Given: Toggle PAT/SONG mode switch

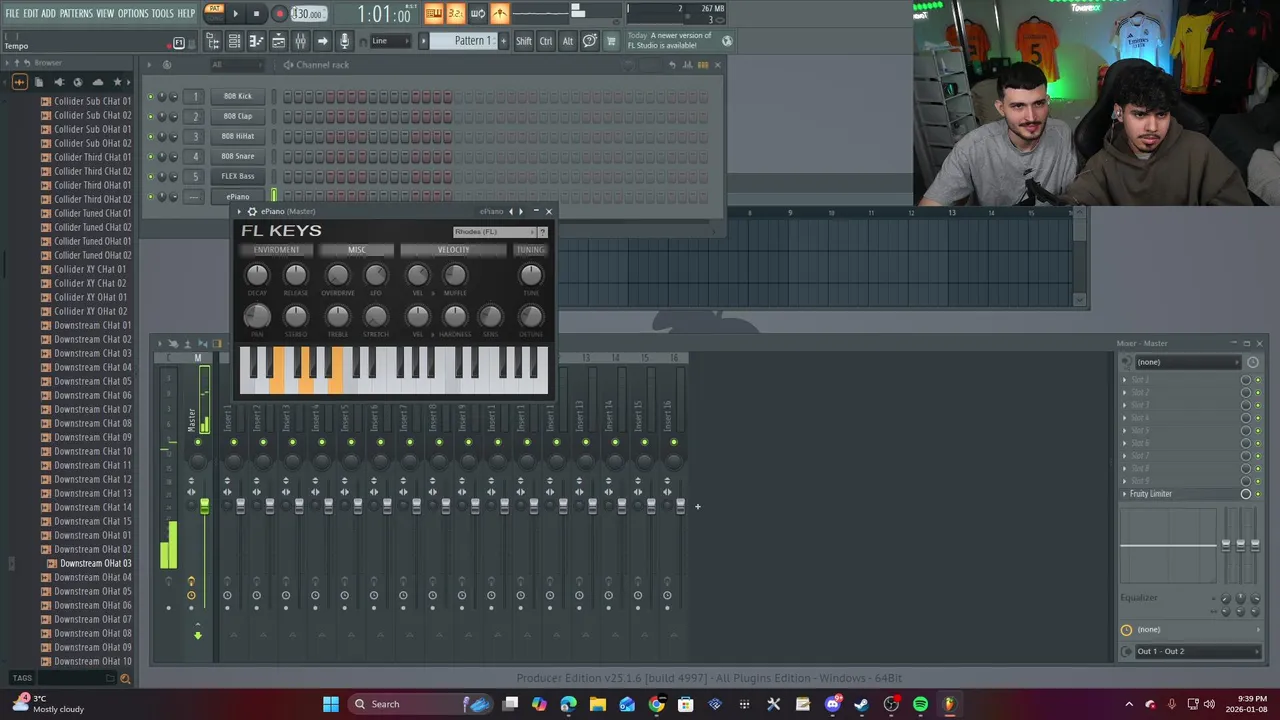Looking at the screenshot, I should [214, 13].
